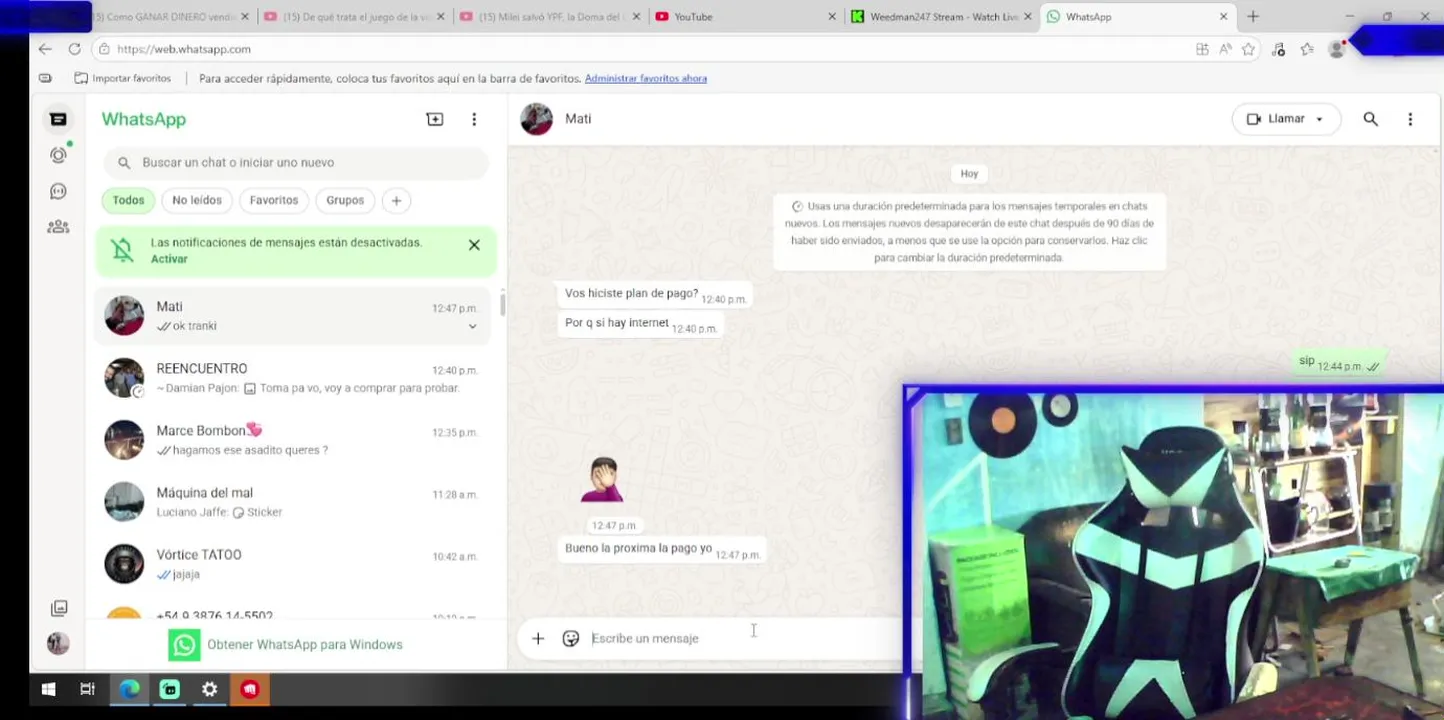Open a new browser tab
Image resolution: width=1444 pixels, height=720 pixels.
coord(1253,17)
